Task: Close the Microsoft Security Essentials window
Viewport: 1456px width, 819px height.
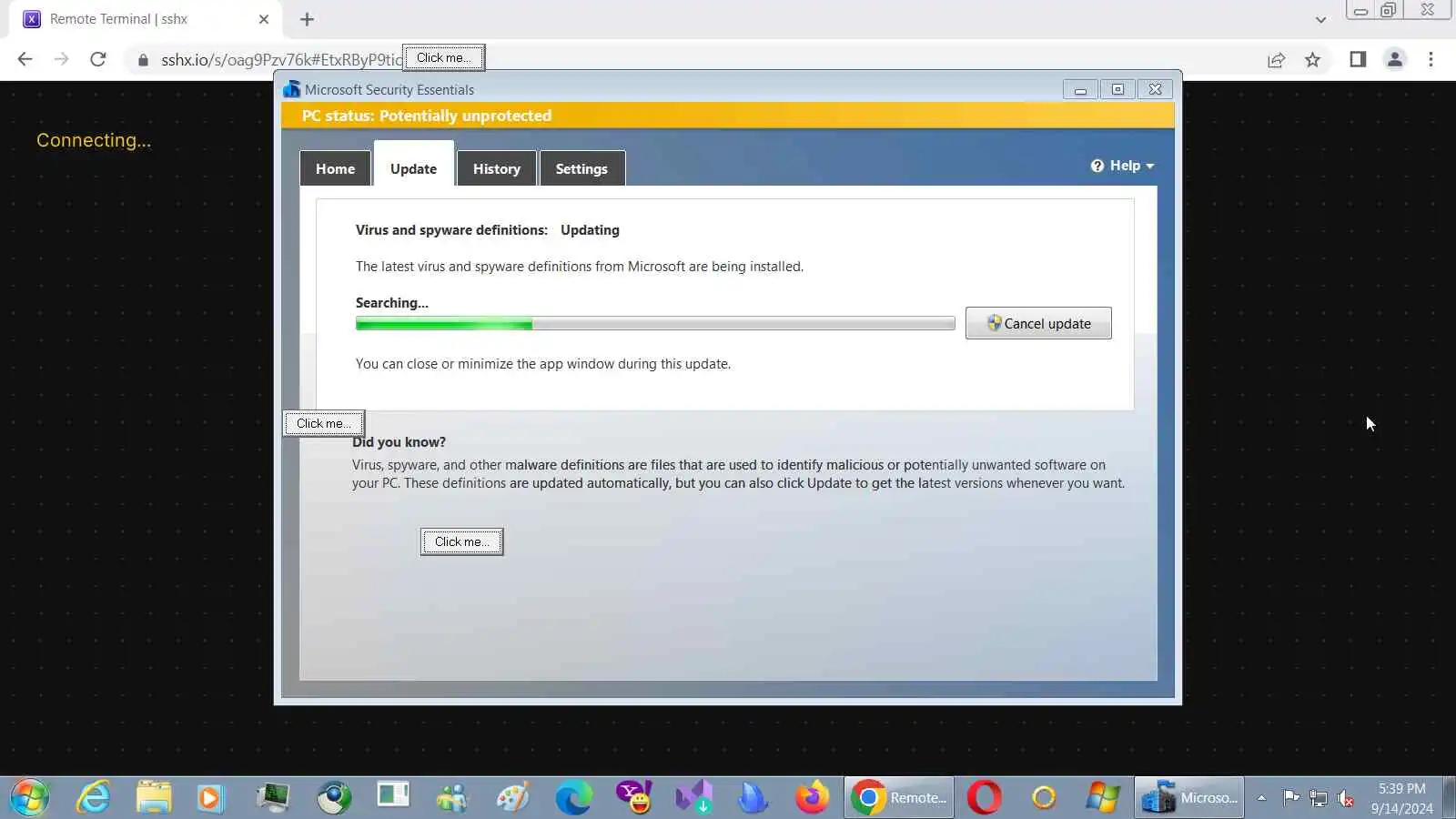Action: click(1155, 89)
